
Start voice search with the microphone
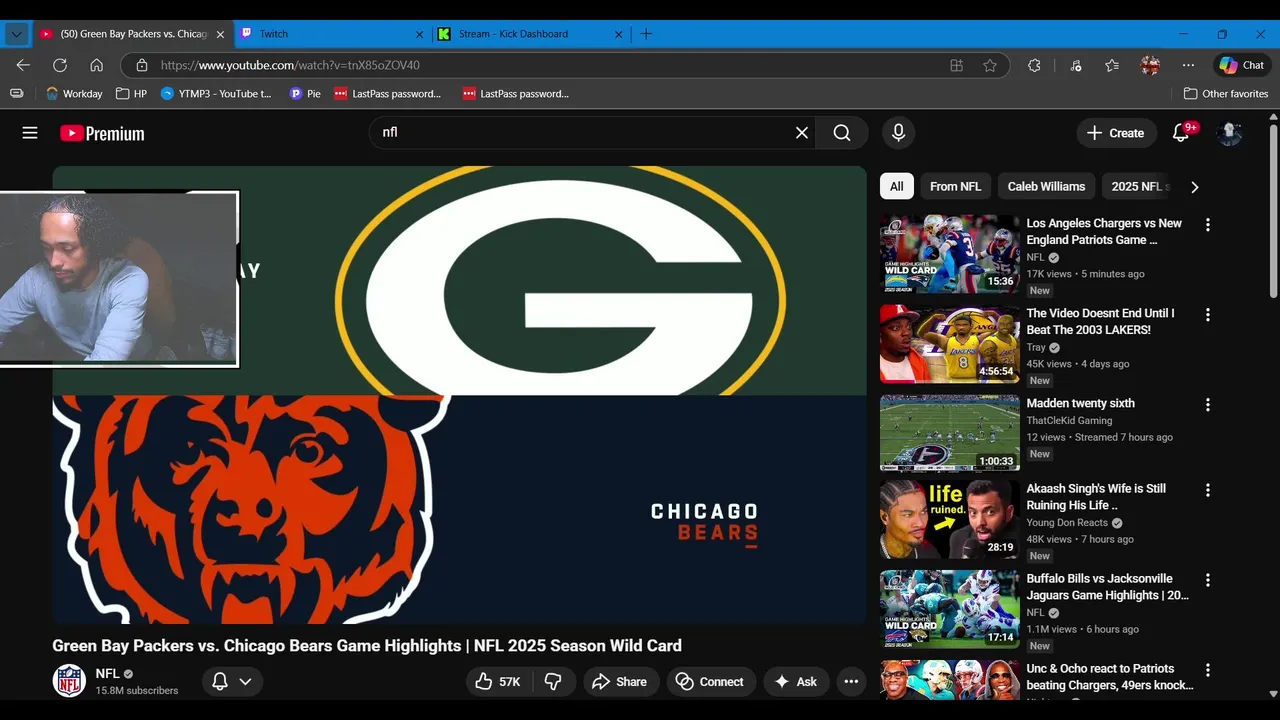coord(898,133)
